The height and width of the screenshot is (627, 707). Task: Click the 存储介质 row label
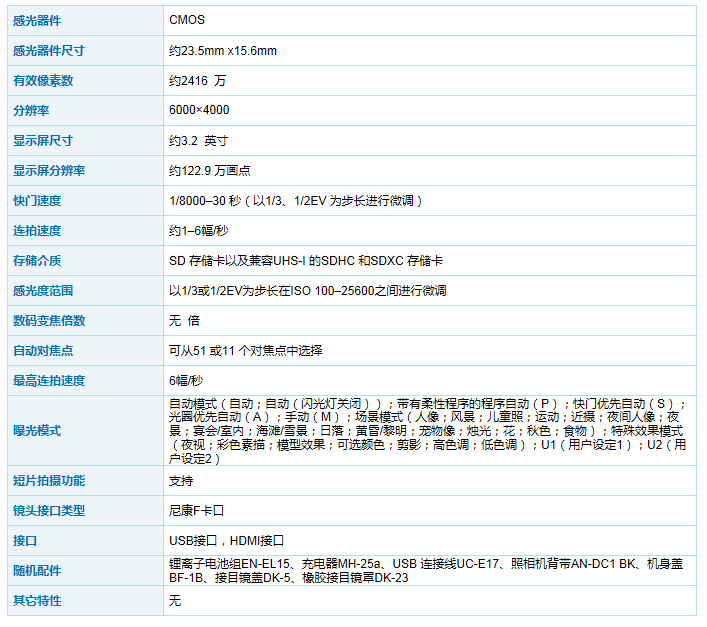coord(37,260)
